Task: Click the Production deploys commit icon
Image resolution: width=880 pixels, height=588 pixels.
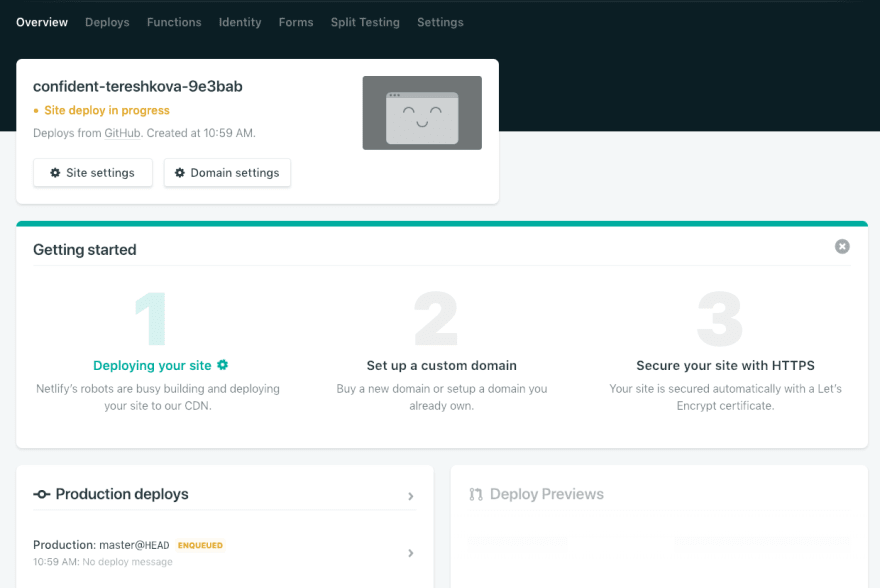Action: (42, 494)
